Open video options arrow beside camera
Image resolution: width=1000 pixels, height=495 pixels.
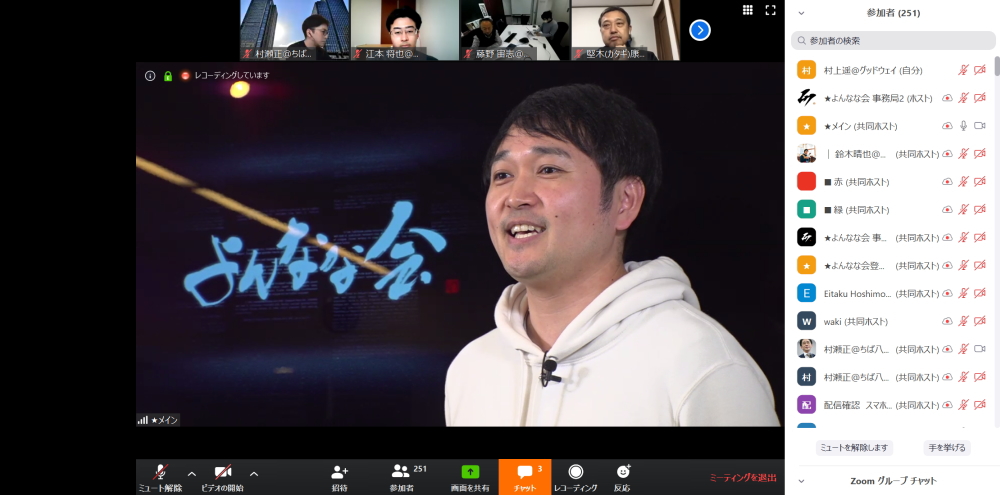click(254, 474)
